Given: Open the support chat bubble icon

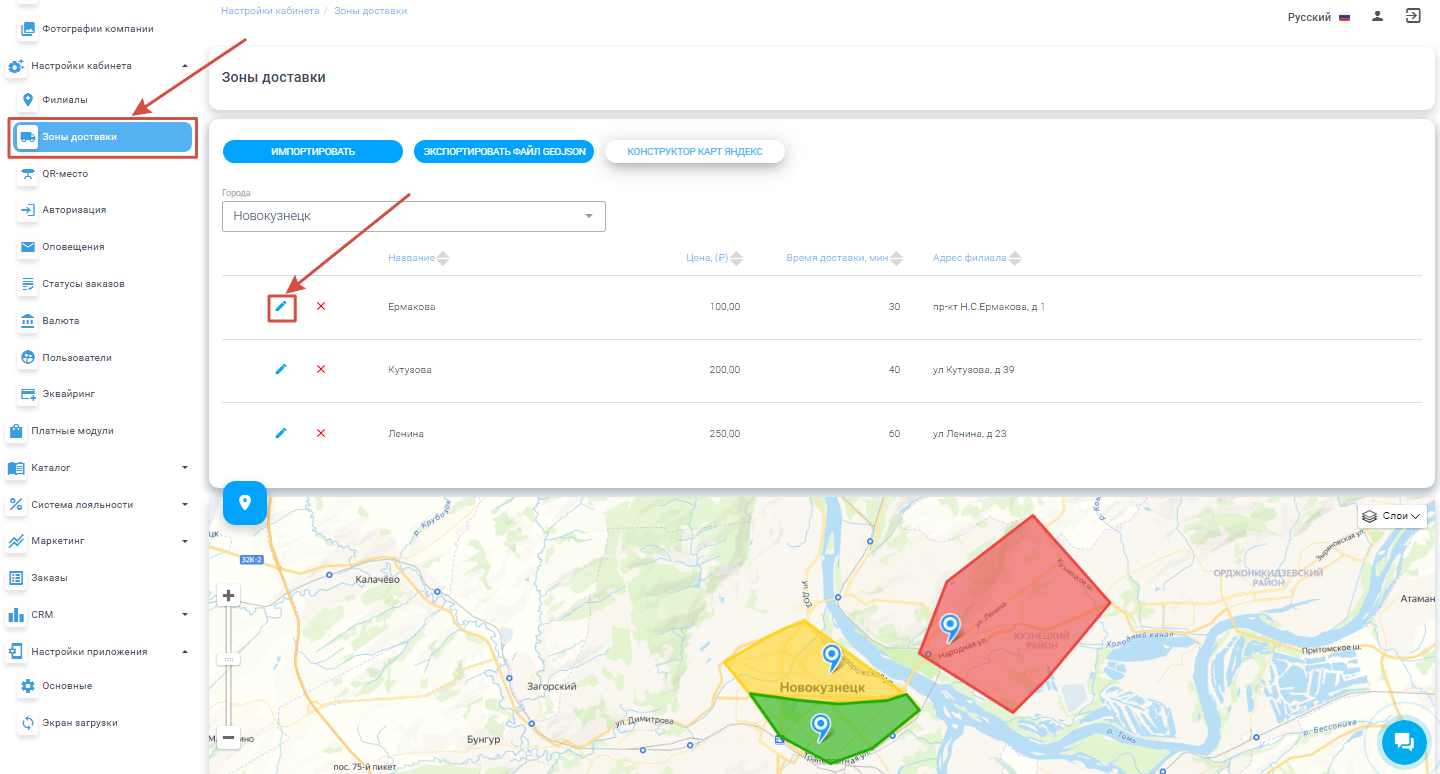Looking at the screenshot, I should pos(1403,740).
